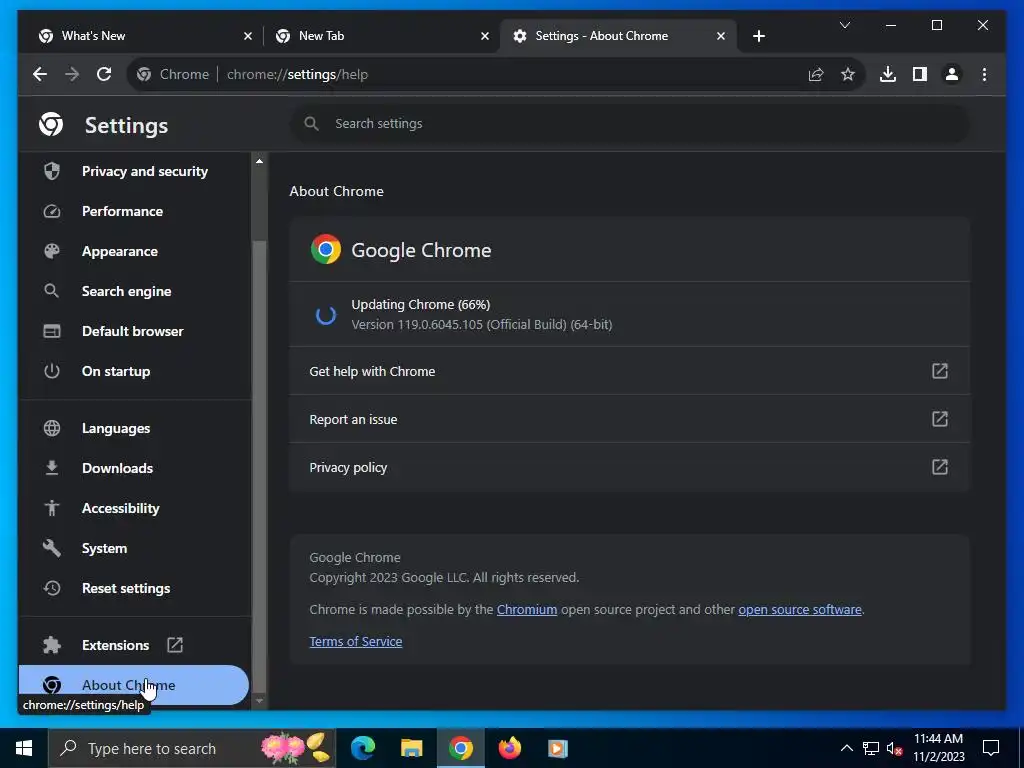This screenshot has width=1024, height=768.
Task: Open Extensions from the sidebar
Action: (135, 645)
